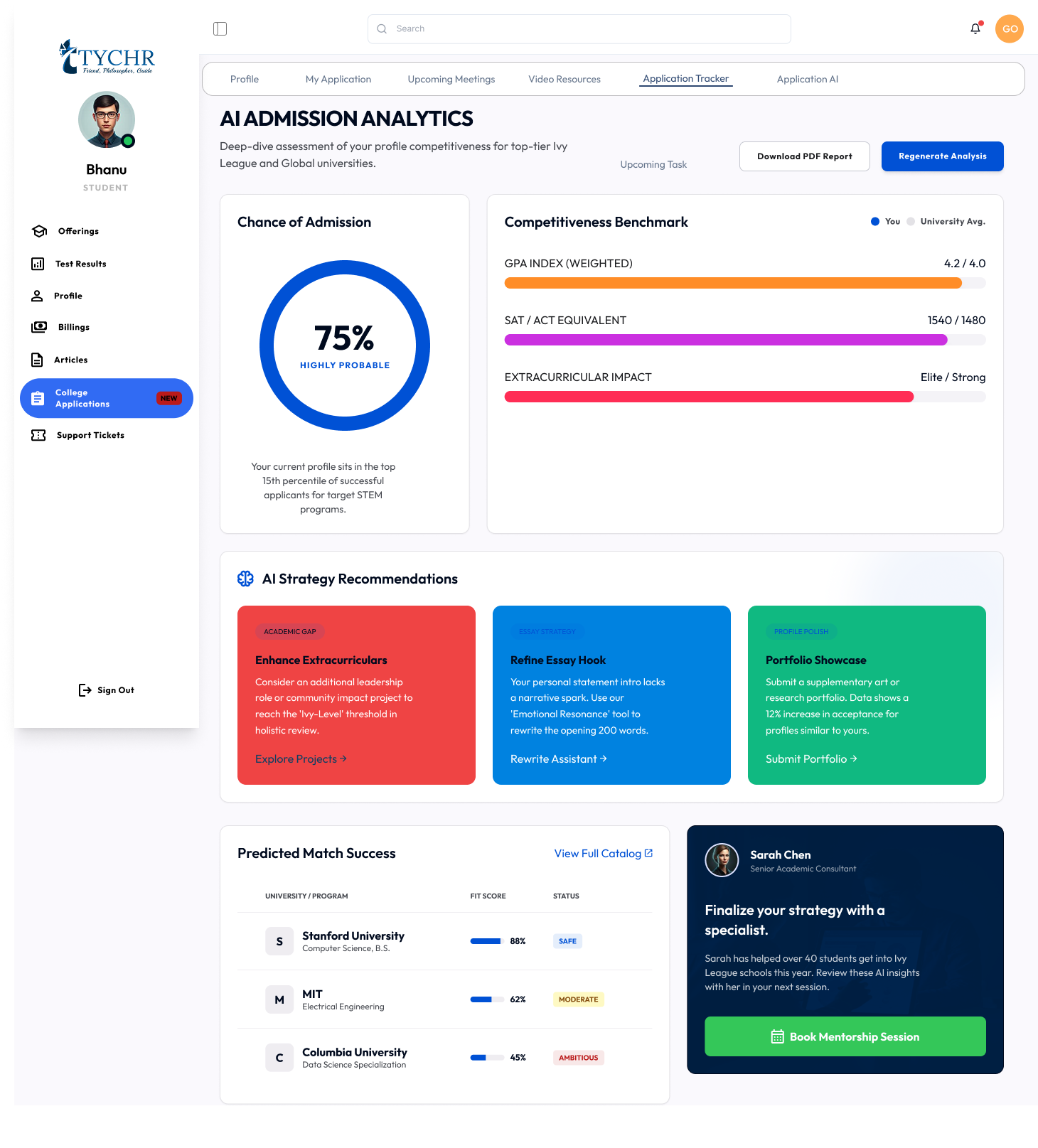This screenshot has width=1038, height=1148.
Task: Switch to the Application AI tab
Action: (807, 79)
